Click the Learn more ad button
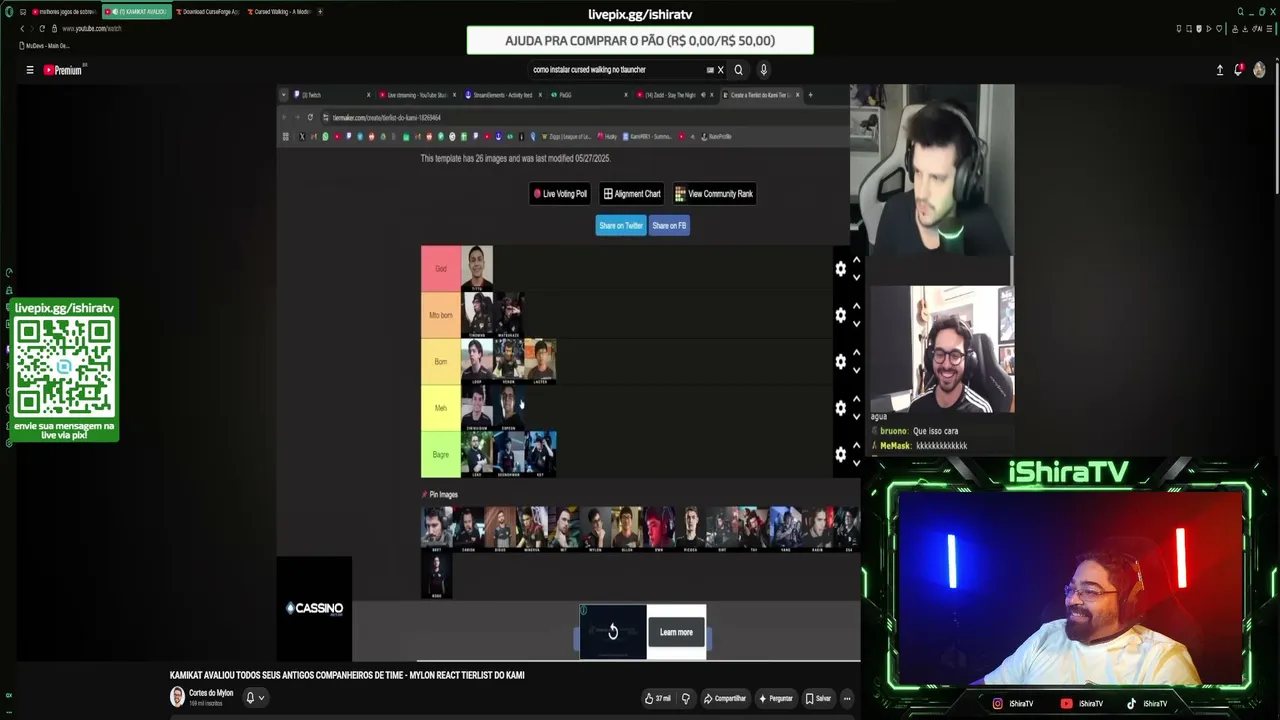The image size is (1280, 720). [676, 632]
